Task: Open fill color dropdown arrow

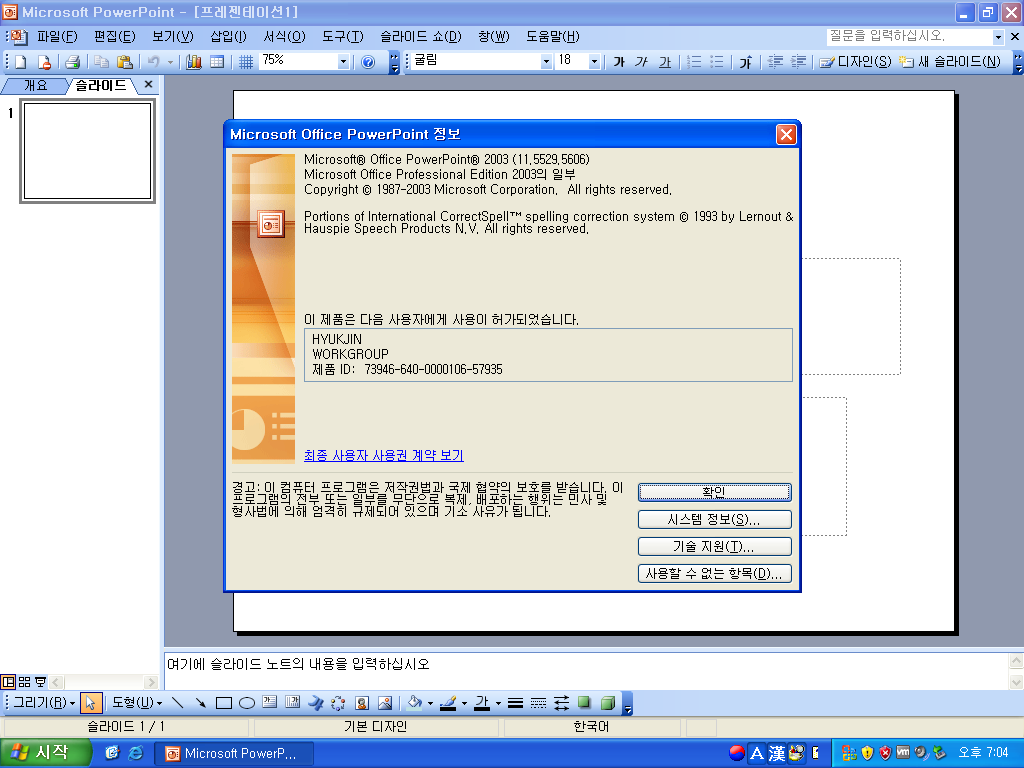Action: coord(430,703)
